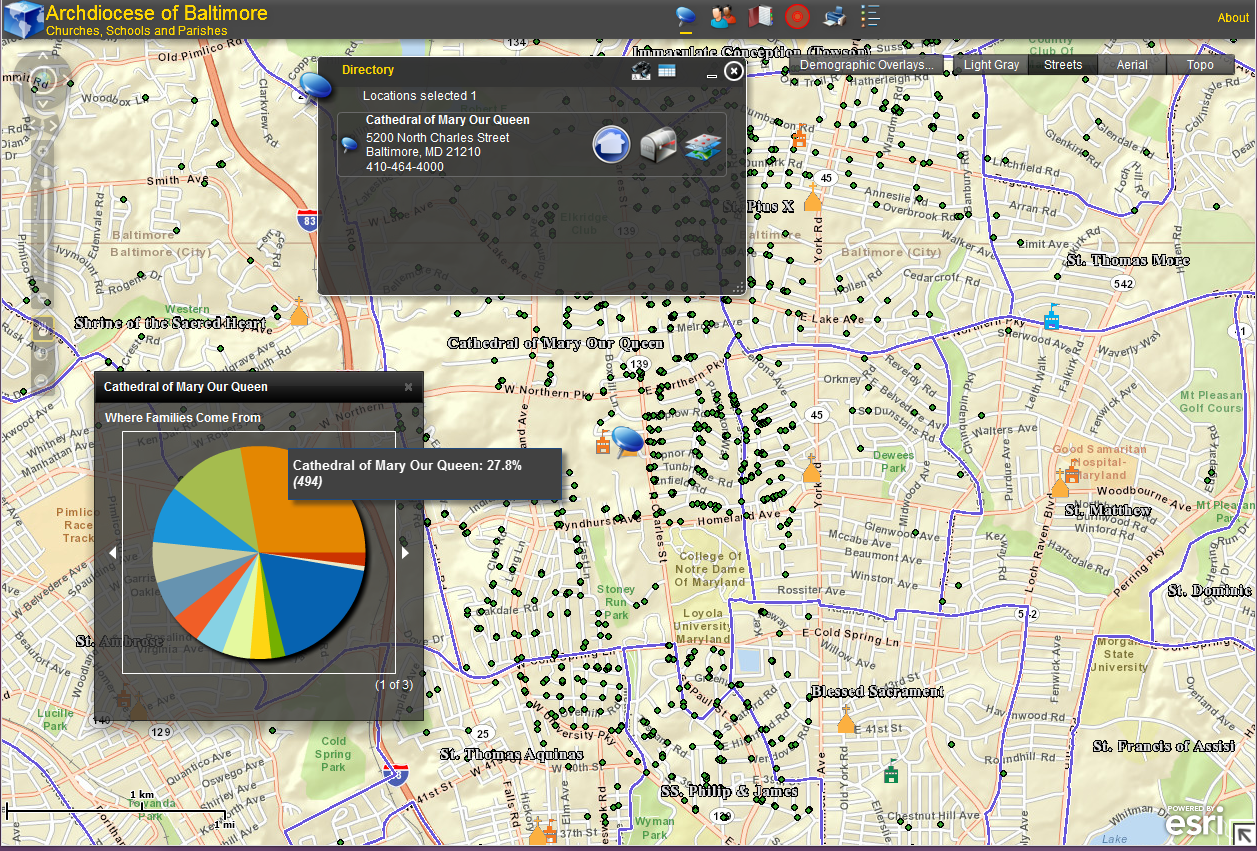Click the Cathedral of Mary Our Queen map label
The width and height of the screenshot is (1257, 851).
tap(555, 343)
